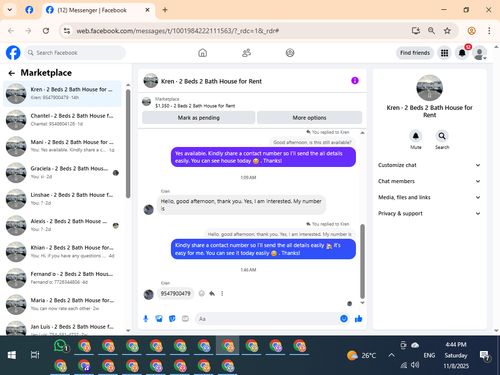Click the ENG language indicator
Screen dimensions: 500x375
click(429, 355)
